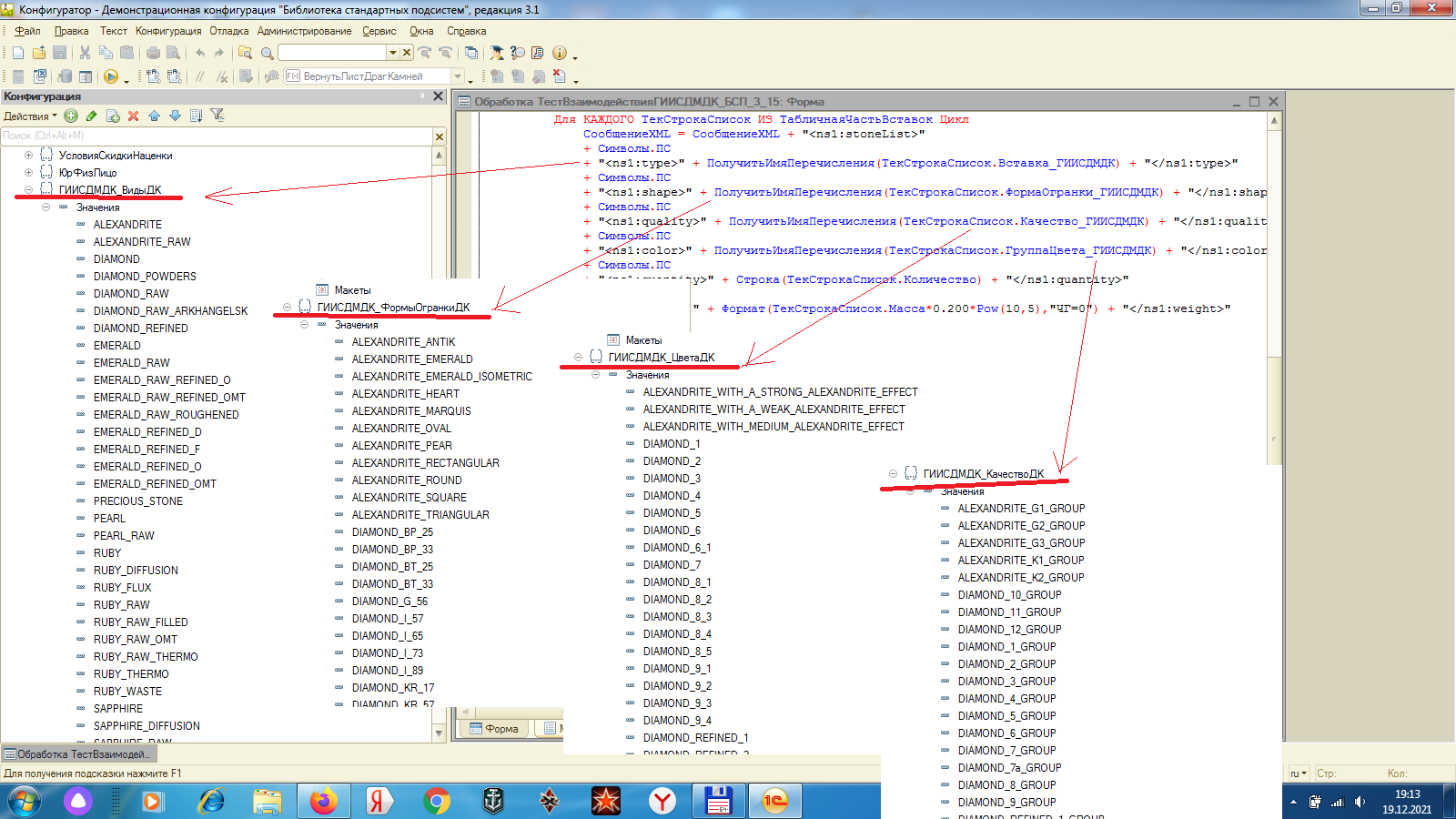Click the Поиск (Ctrl+Alt+M) search field

tap(217, 136)
